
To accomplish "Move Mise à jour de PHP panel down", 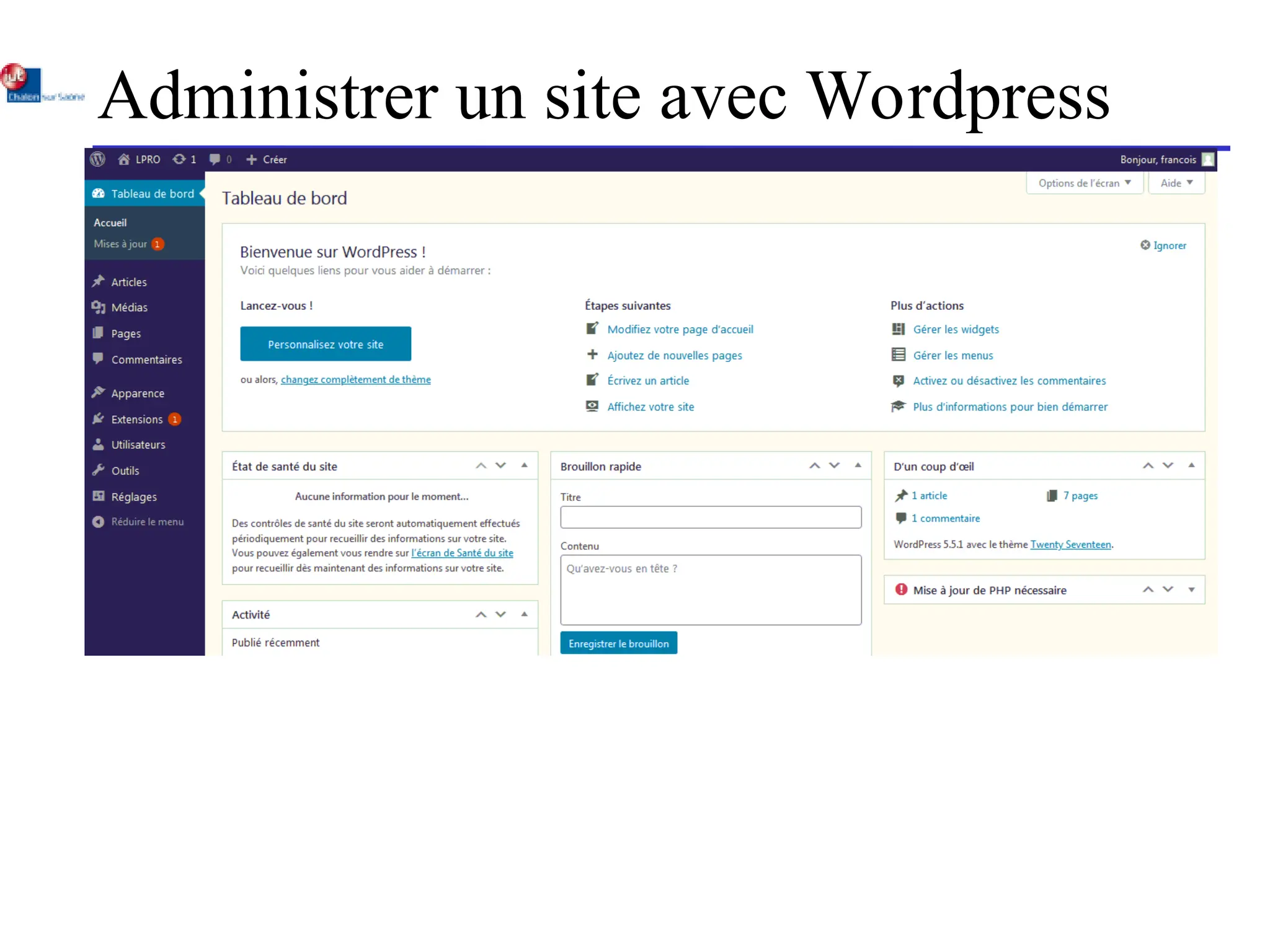I will [1168, 589].
